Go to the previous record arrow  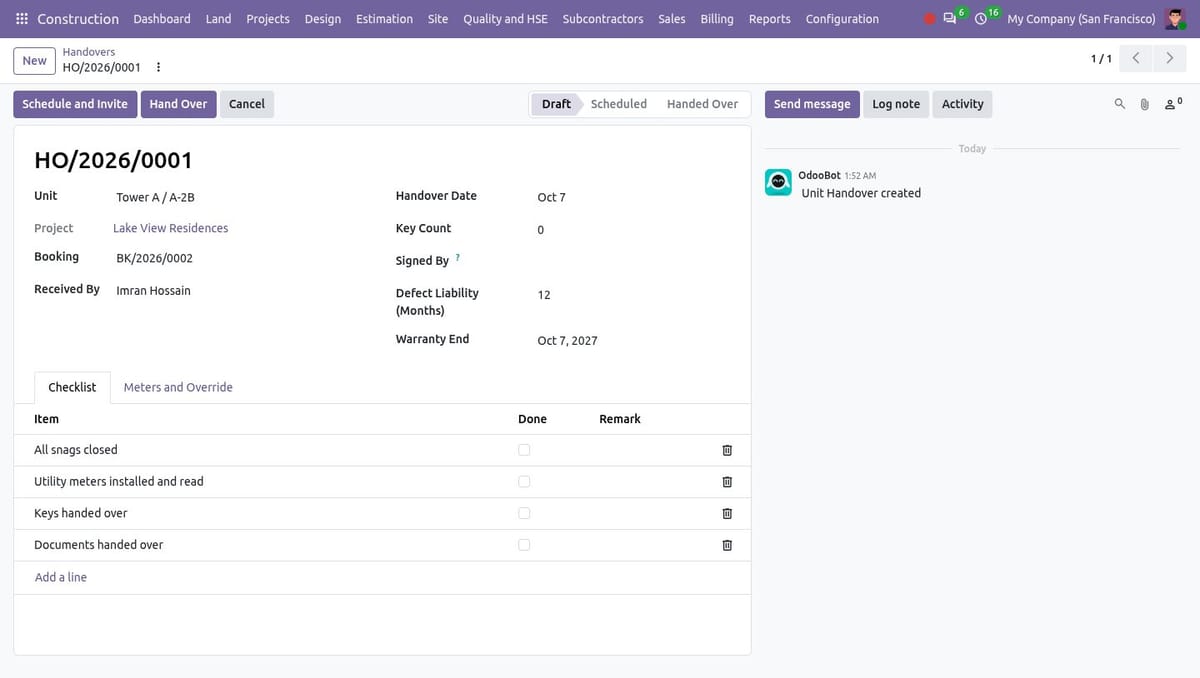tap(1136, 59)
